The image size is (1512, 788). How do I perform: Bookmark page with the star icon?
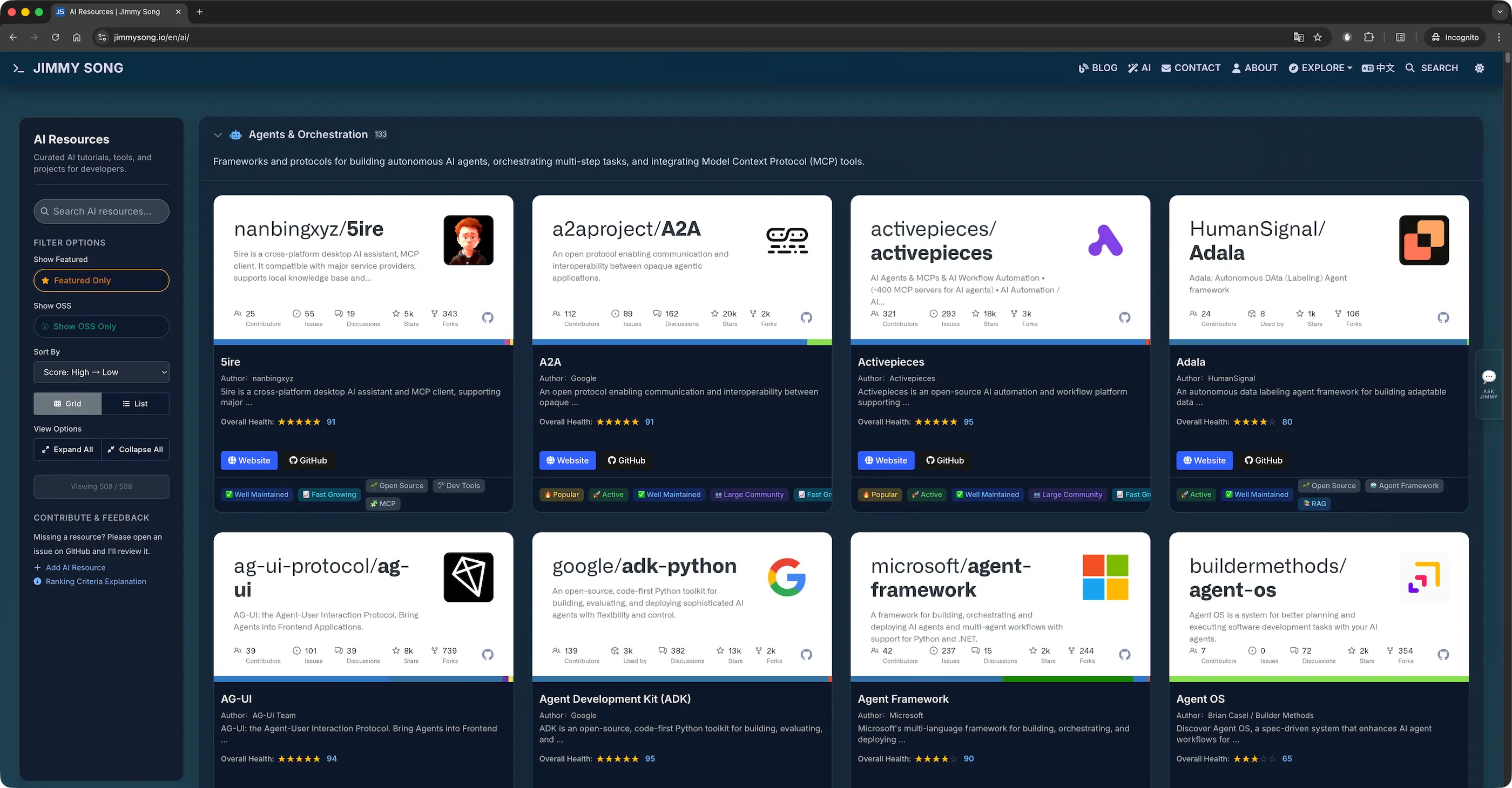pos(1318,37)
